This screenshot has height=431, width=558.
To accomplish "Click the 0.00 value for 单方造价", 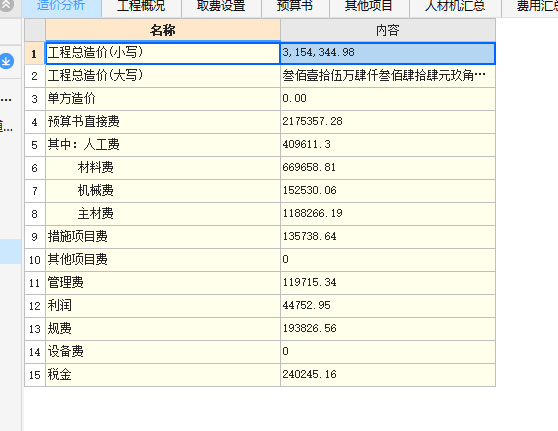I will pos(388,99).
